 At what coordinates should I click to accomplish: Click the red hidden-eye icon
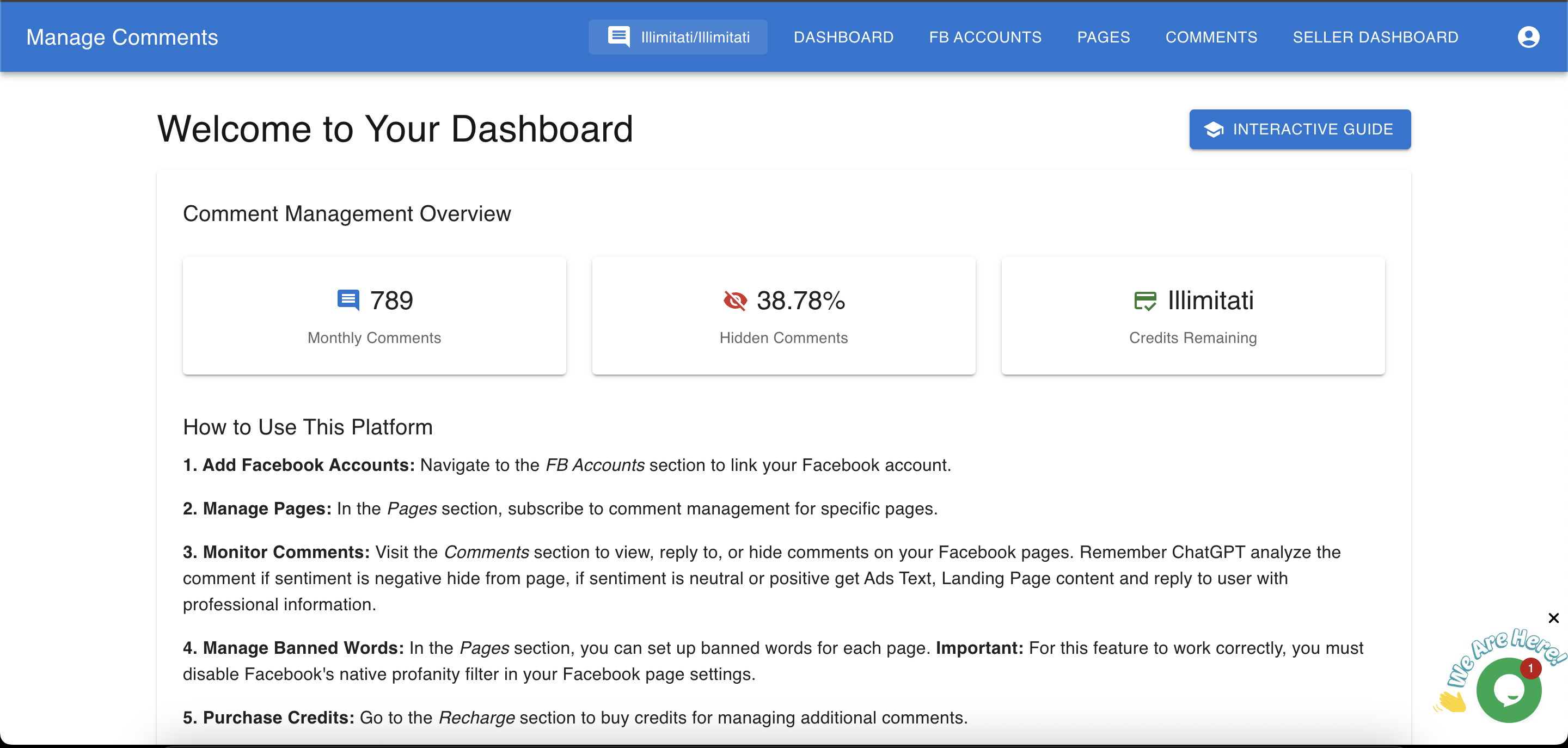734,300
